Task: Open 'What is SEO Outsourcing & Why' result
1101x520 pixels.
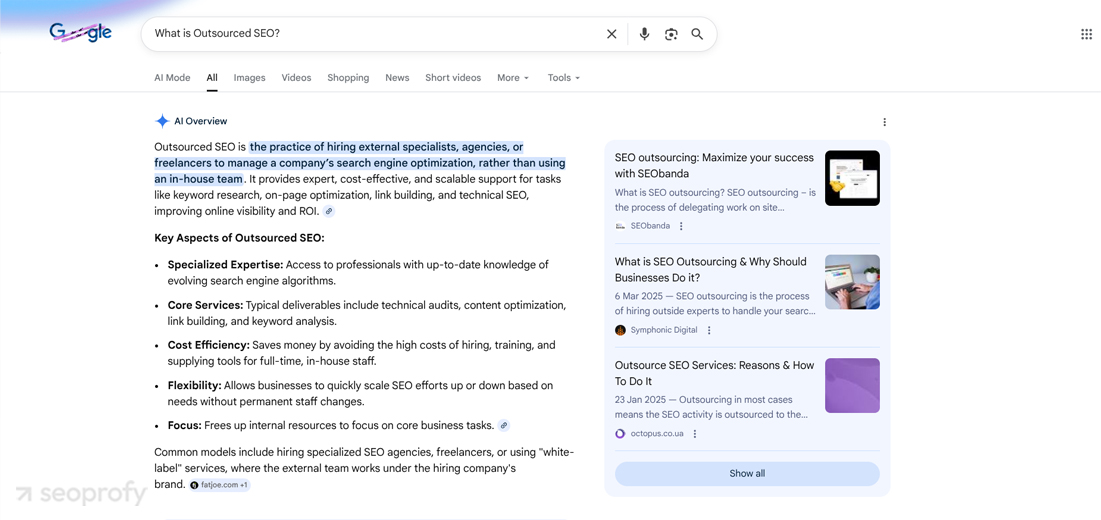Action: coord(711,269)
